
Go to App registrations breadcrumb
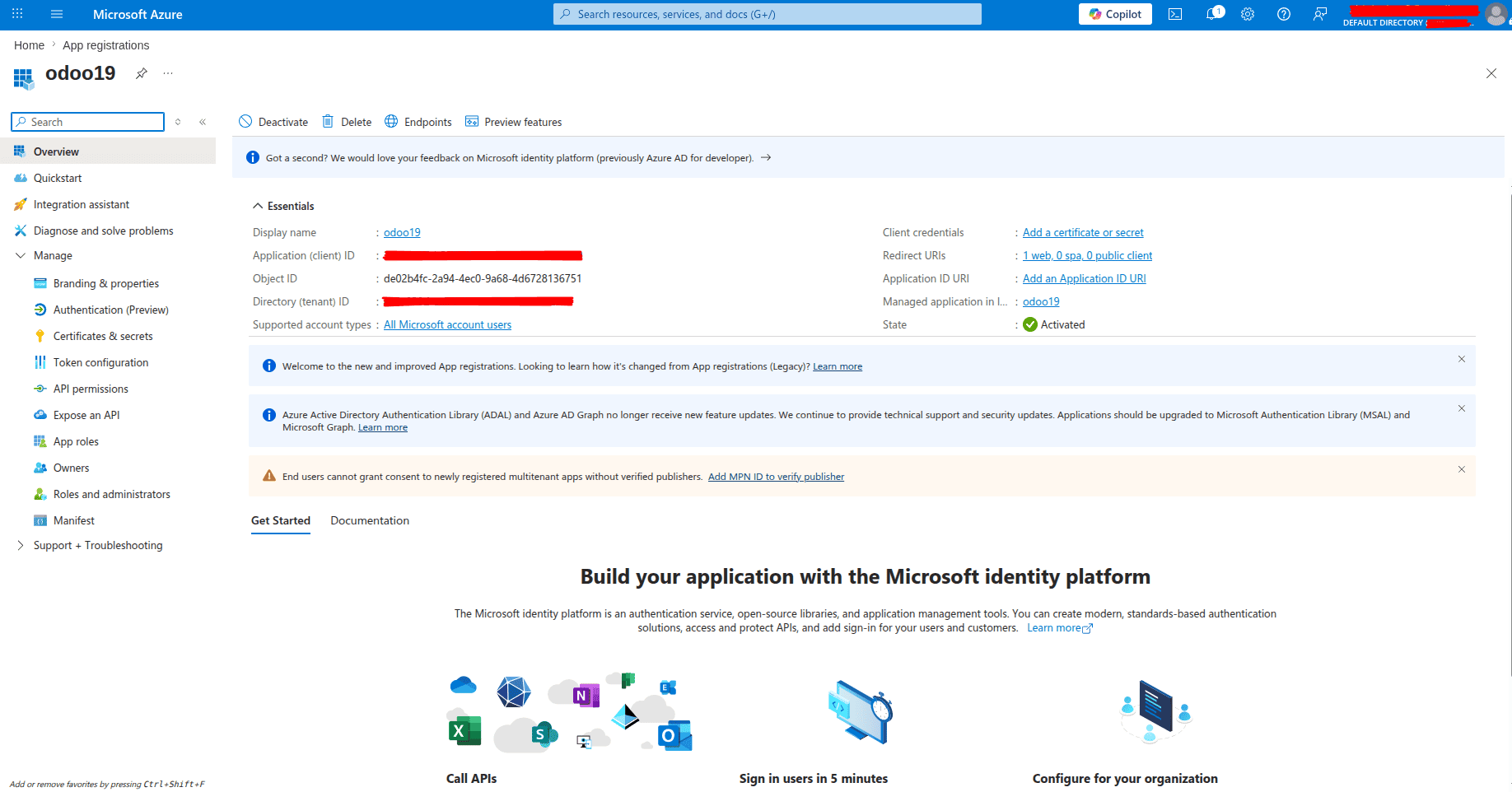(106, 45)
